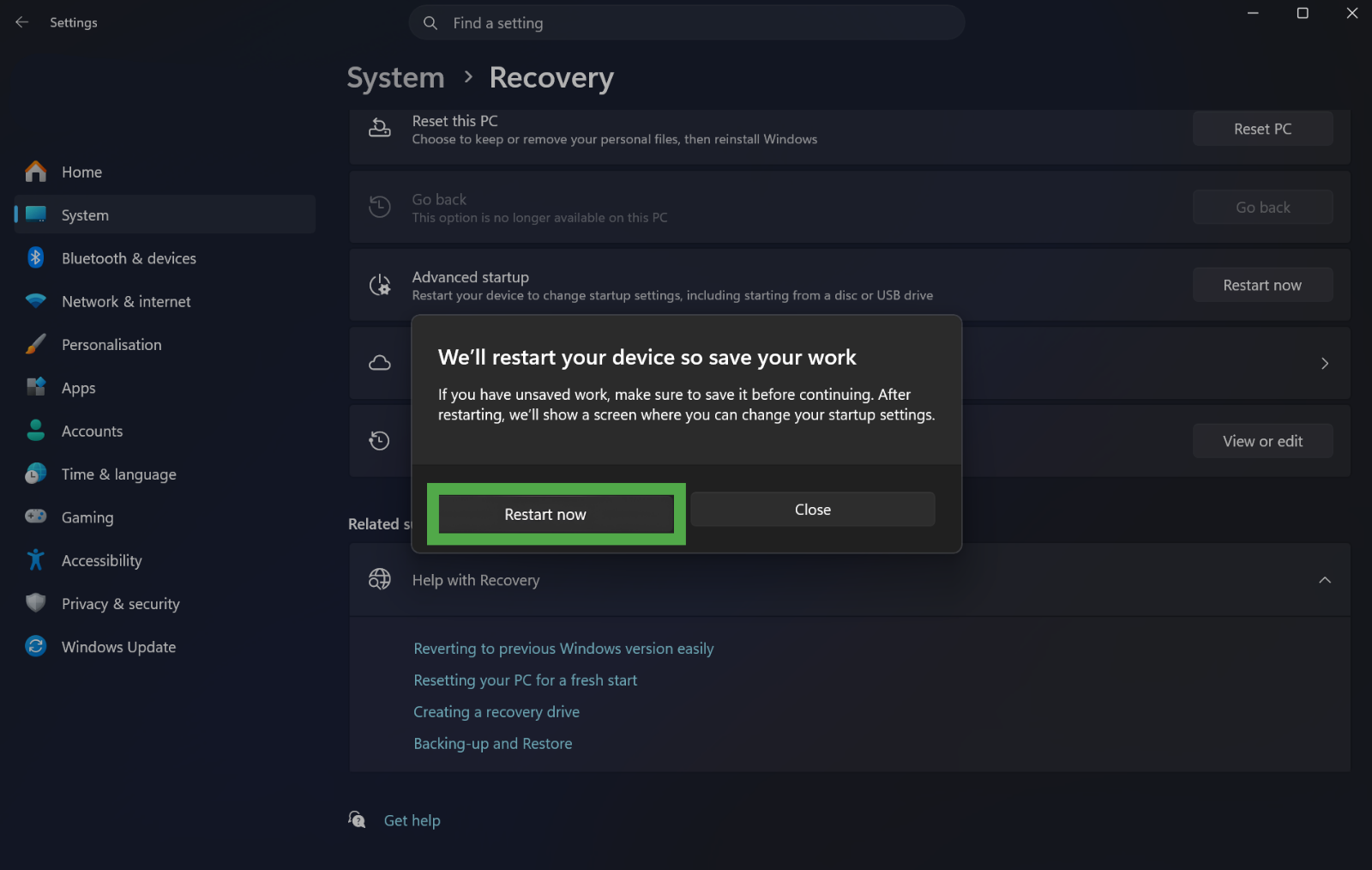Image resolution: width=1372 pixels, height=870 pixels.
Task: Click the Home house icon
Action: click(x=36, y=172)
